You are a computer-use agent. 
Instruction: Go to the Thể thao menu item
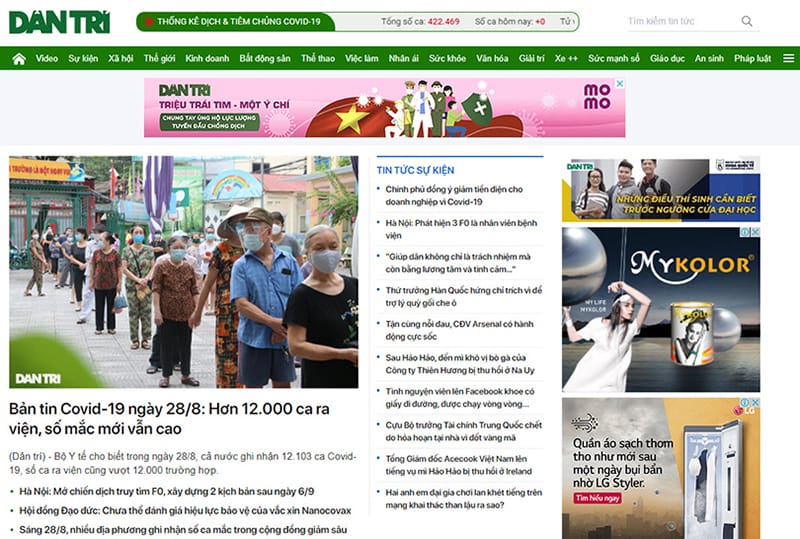(317, 59)
